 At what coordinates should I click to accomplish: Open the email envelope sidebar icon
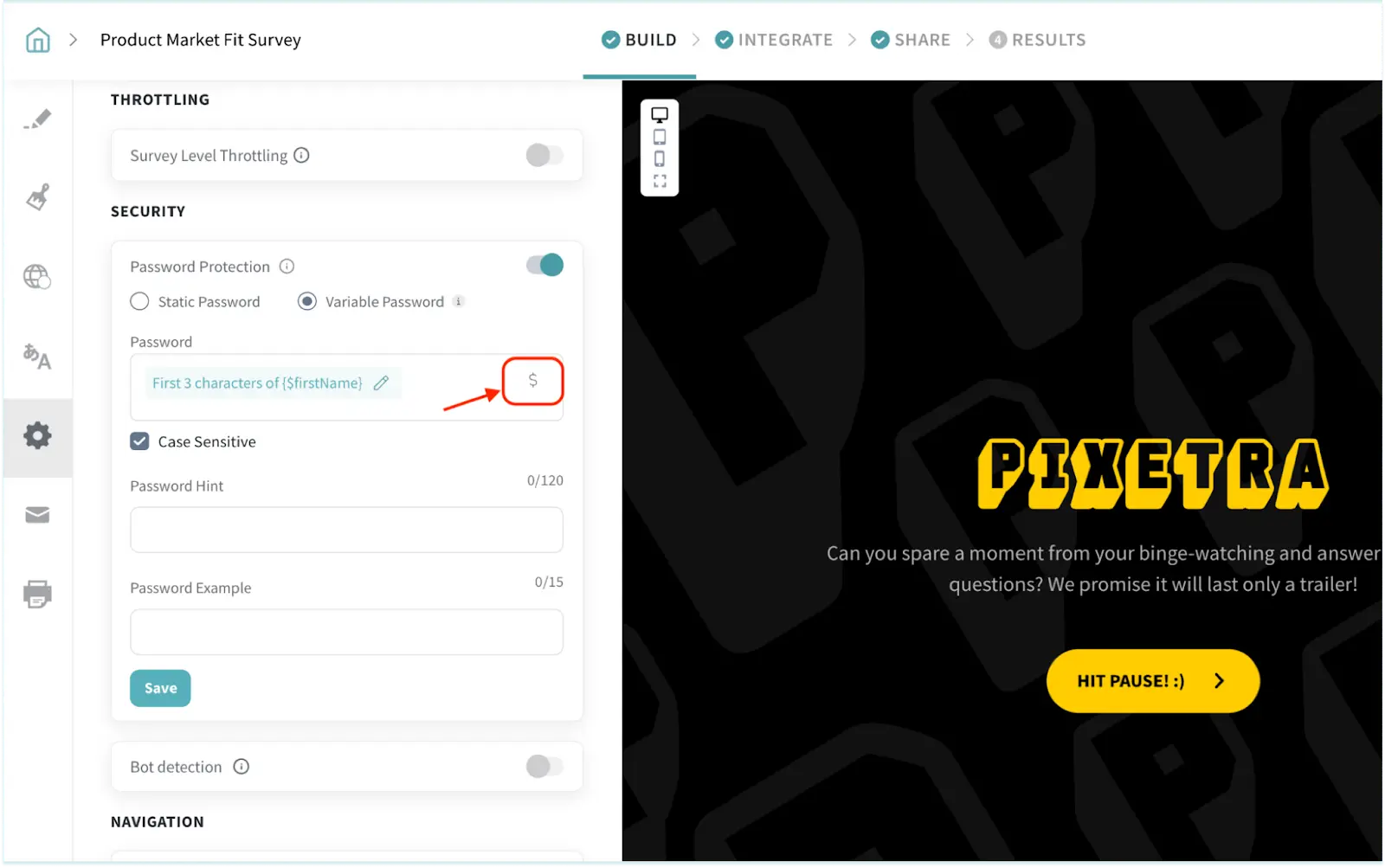pos(37,516)
